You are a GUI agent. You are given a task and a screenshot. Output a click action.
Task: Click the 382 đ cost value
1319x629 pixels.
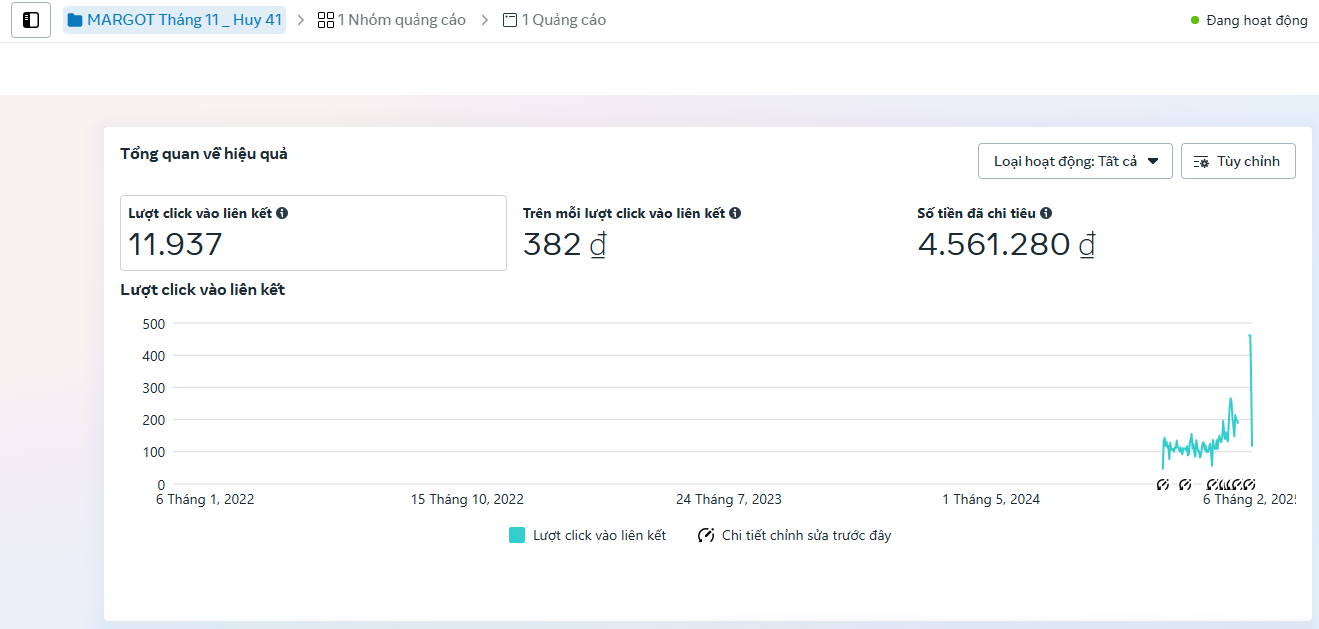[x=565, y=244]
